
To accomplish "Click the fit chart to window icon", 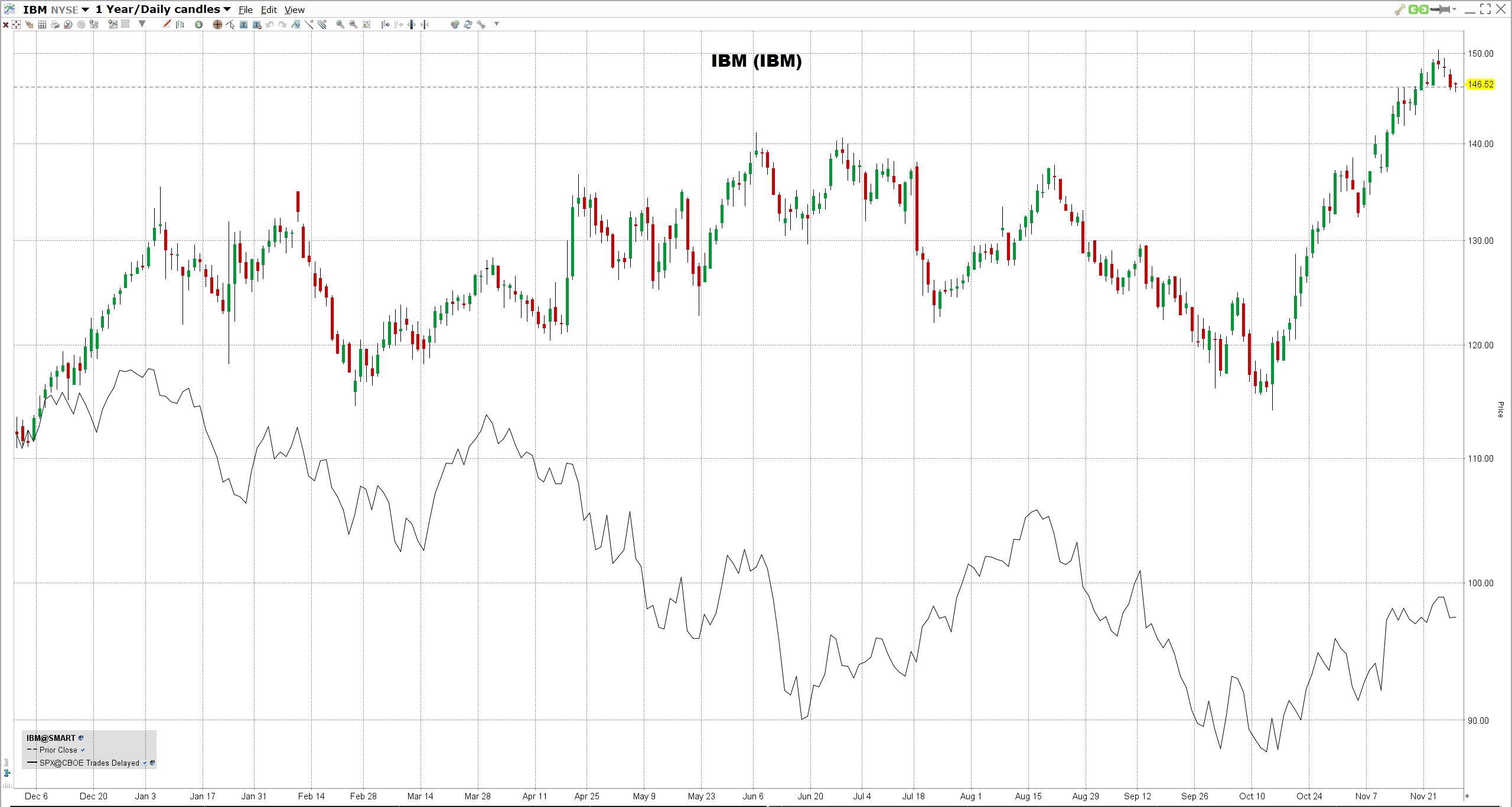I will 367,24.
